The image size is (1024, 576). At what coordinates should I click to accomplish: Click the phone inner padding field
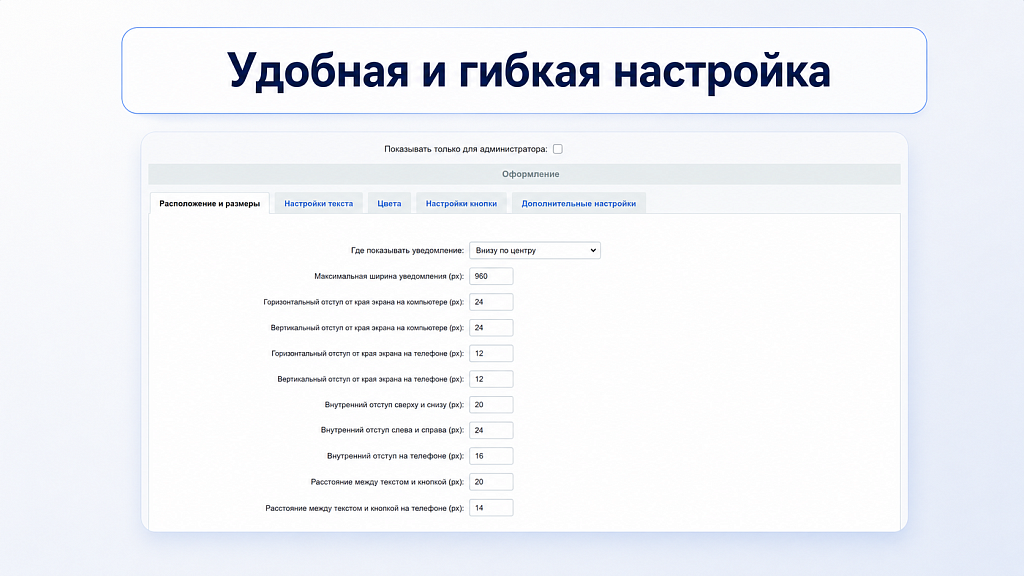(x=491, y=456)
